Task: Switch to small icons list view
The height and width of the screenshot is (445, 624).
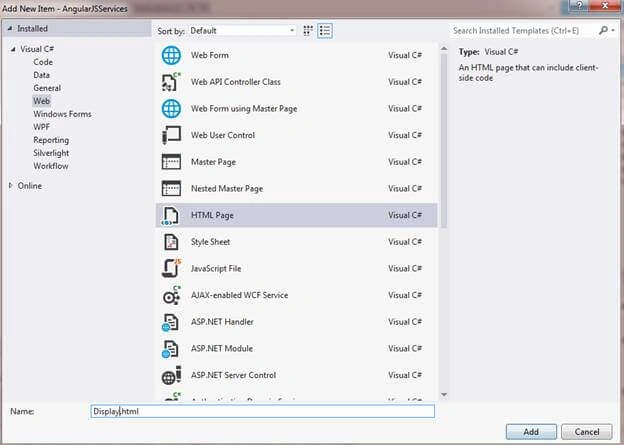Action: coord(325,31)
